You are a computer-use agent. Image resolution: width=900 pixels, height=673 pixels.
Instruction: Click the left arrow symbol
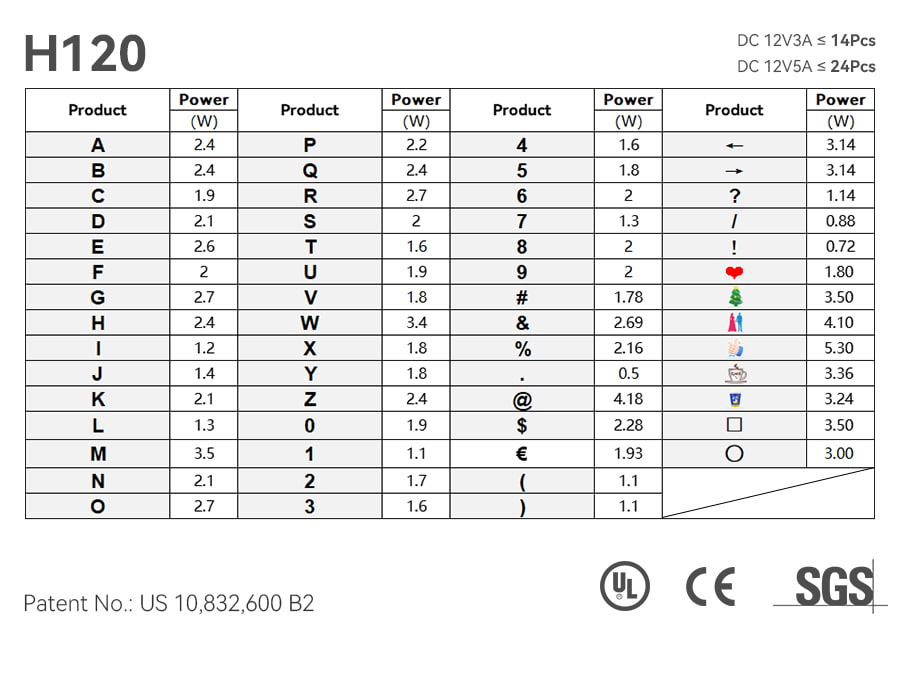tap(734, 145)
